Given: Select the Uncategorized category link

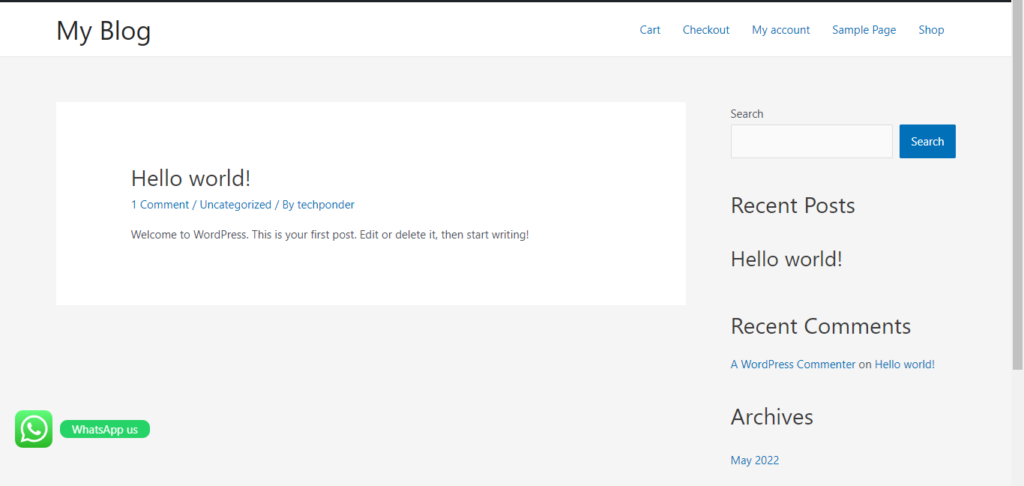Looking at the screenshot, I should (235, 205).
